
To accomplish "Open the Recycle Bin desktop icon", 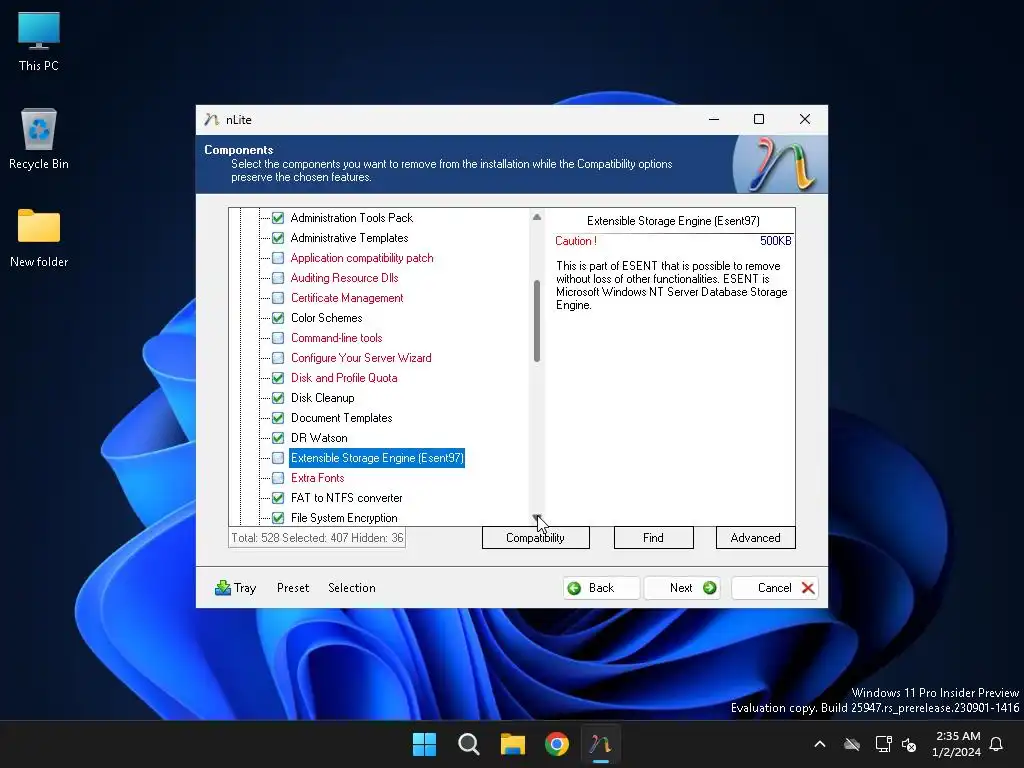I will [39, 139].
